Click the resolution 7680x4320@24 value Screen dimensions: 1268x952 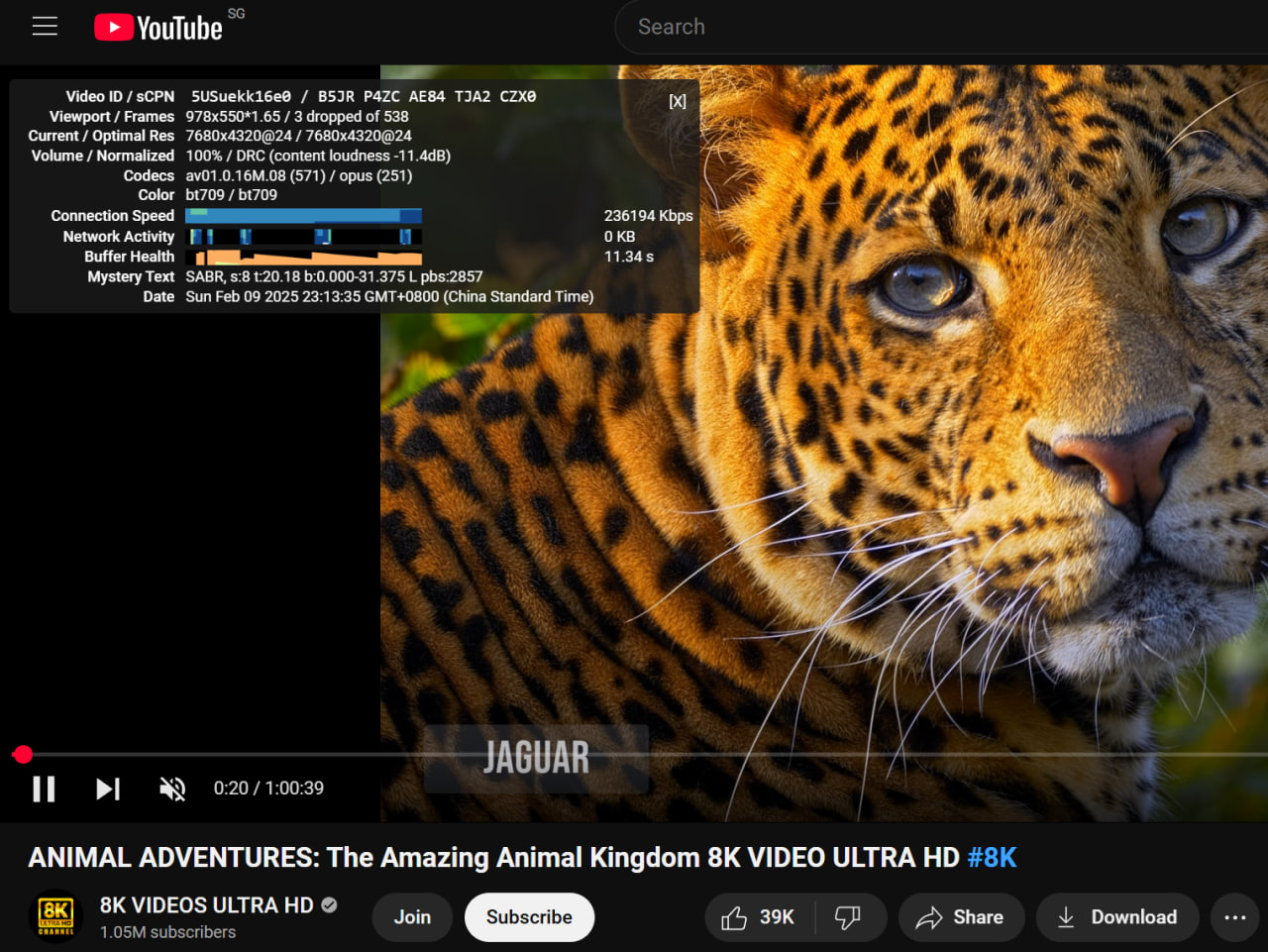pyautogui.click(x=298, y=136)
